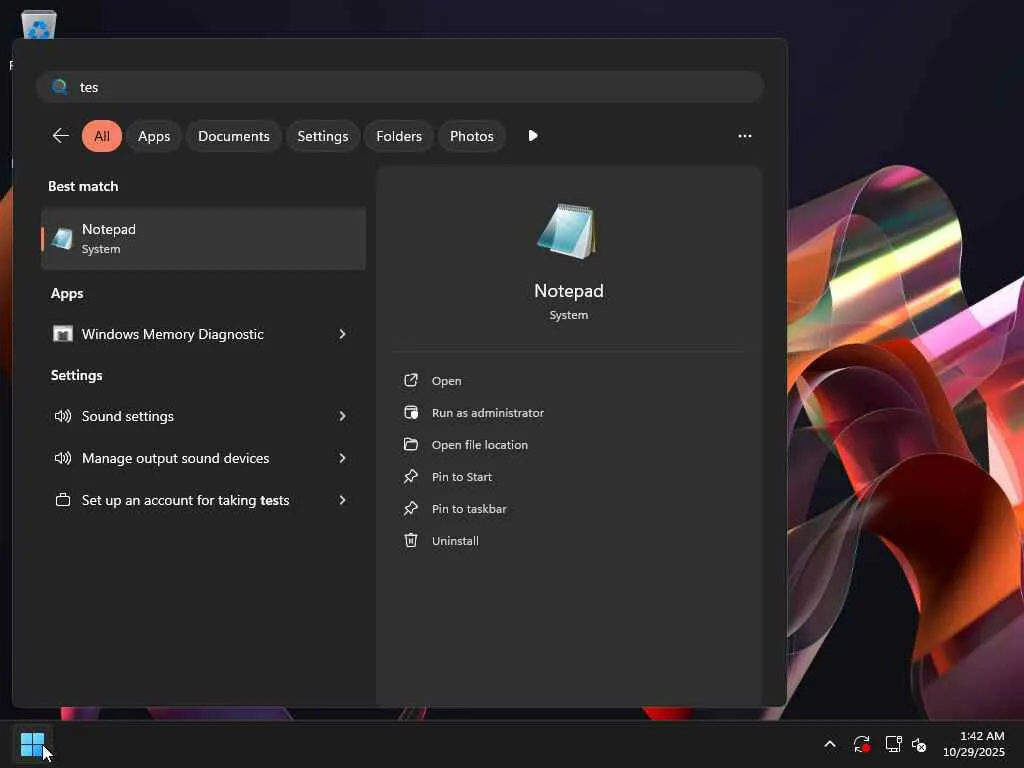Show more filter tabs with the play arrow
Image resolution: width=1024 pixels, height=768 pixels.
pos(533,136)
